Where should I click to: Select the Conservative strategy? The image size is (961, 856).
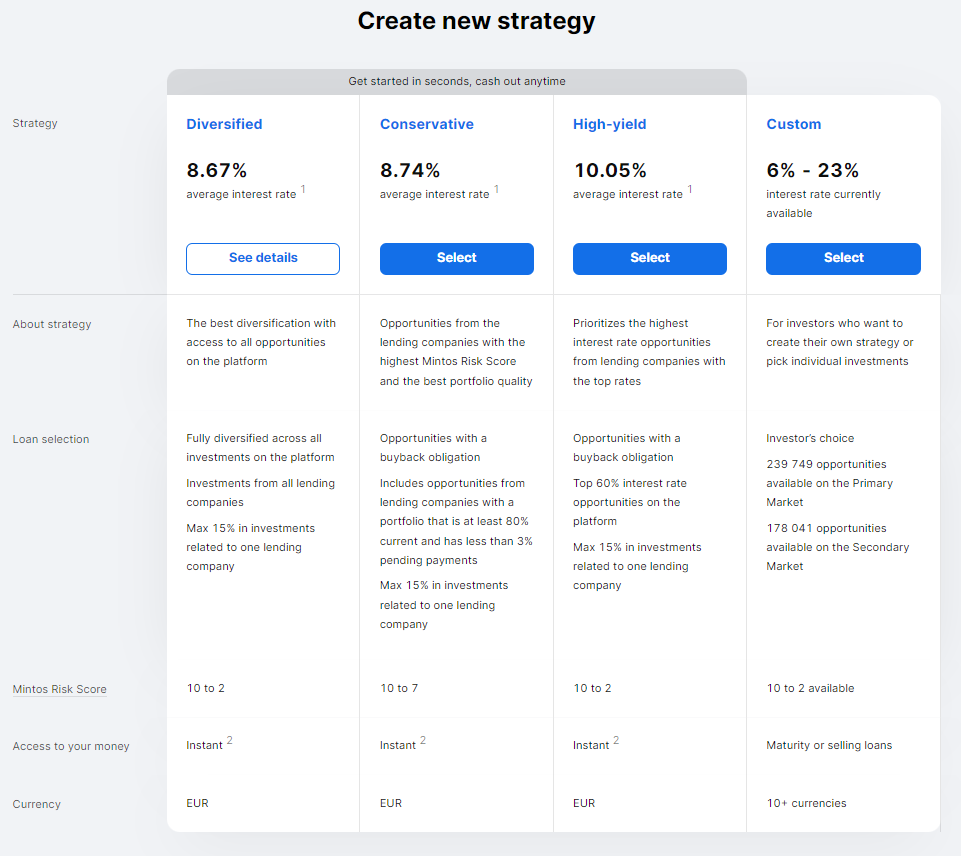pyautogui.click(x=456, y=258)
